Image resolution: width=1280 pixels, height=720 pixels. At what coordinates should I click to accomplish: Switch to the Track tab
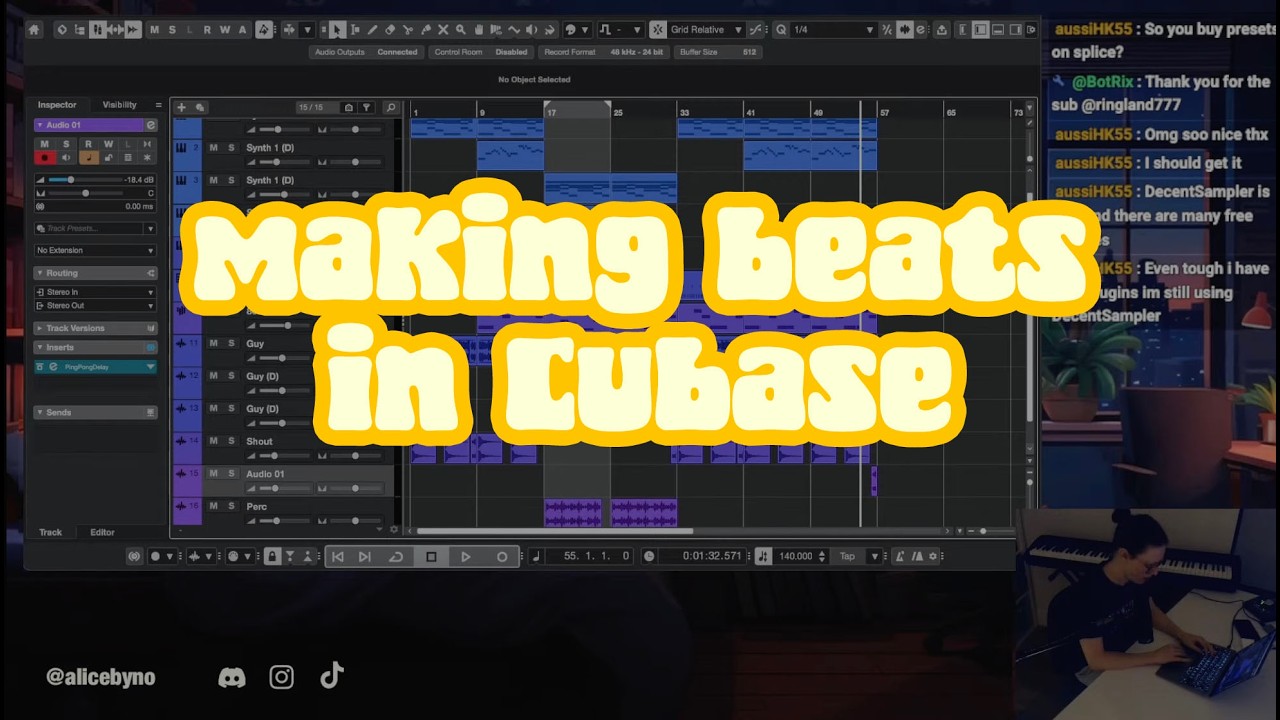click(50, 532)
